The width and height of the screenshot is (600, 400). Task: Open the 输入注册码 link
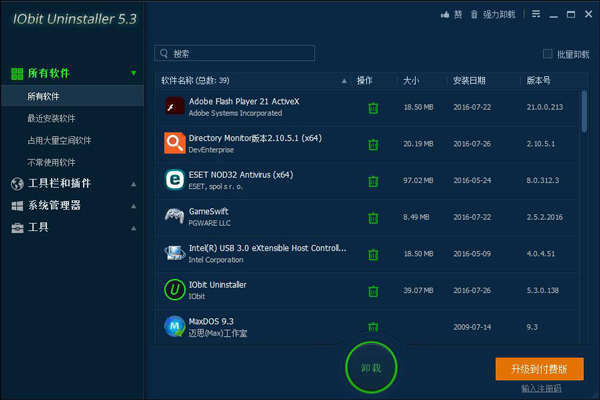(541, 389)
